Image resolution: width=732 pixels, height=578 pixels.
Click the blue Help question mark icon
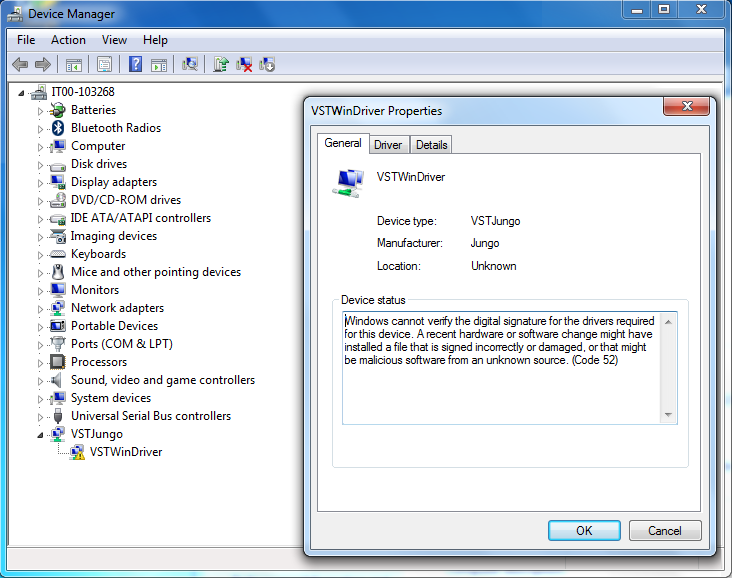(135, 64)
